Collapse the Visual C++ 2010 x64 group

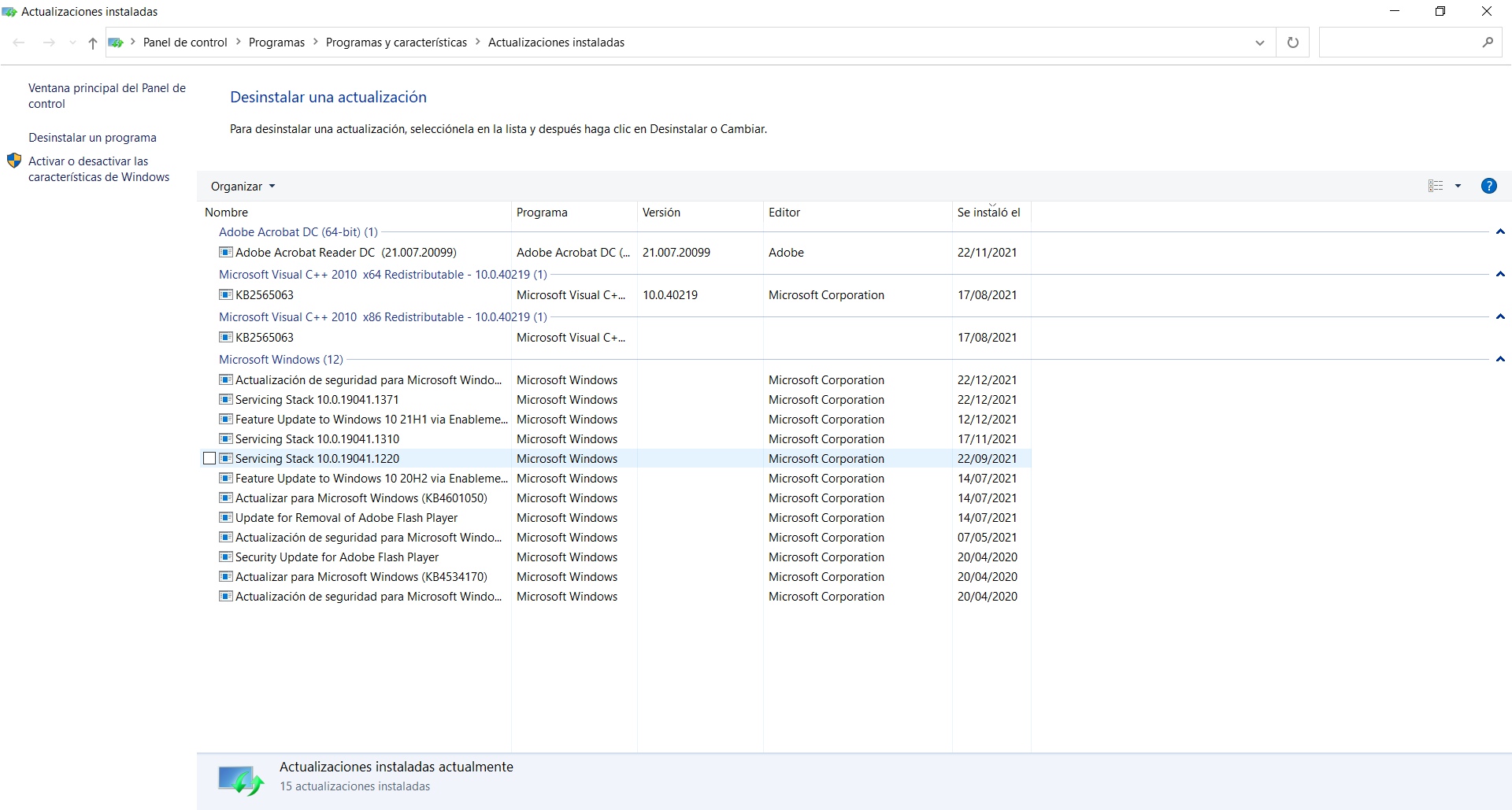[x=1500, y=275]
